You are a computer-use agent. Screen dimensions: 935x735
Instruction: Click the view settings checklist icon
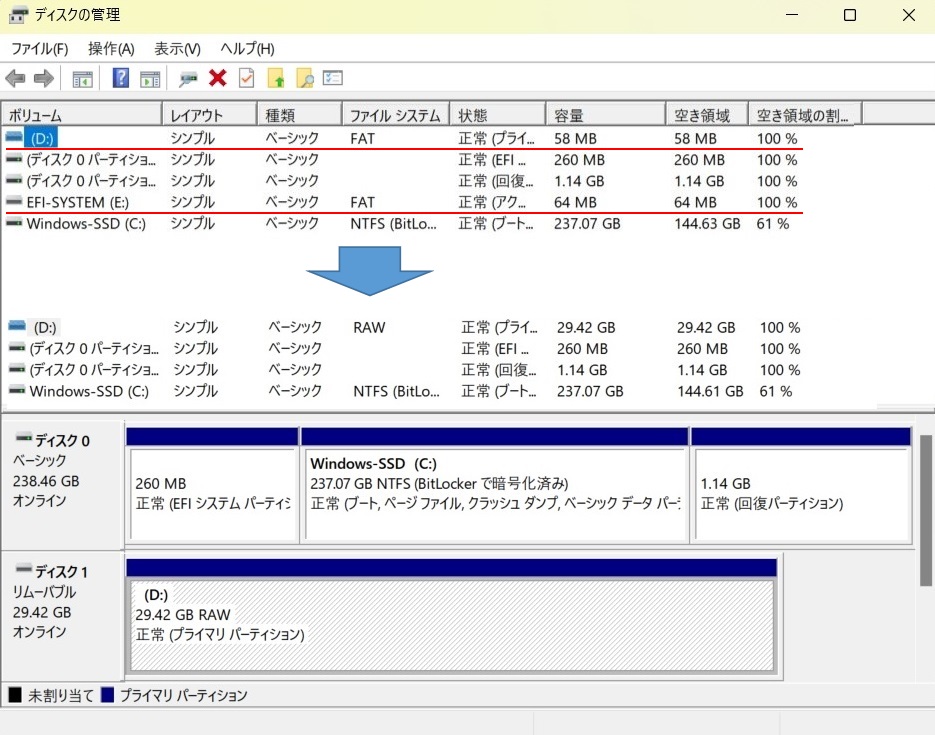pos(333,77)
